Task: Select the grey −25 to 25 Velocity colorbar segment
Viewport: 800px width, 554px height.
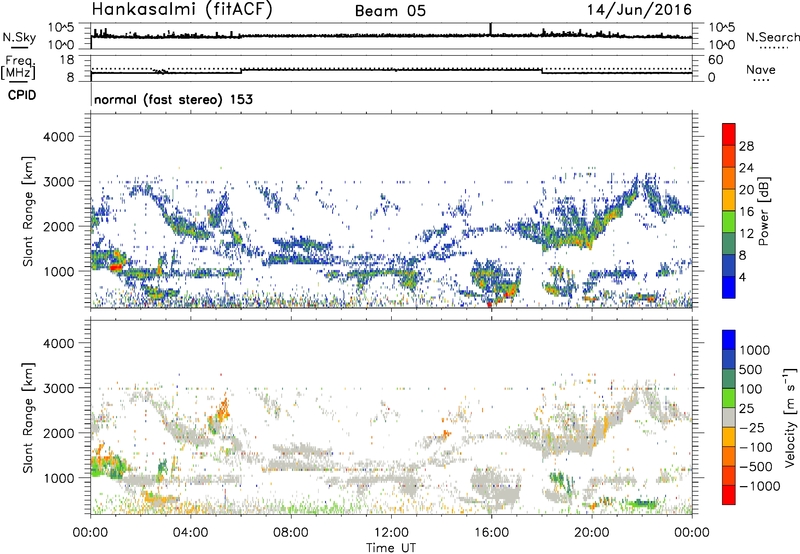Action: click(729, 417)
